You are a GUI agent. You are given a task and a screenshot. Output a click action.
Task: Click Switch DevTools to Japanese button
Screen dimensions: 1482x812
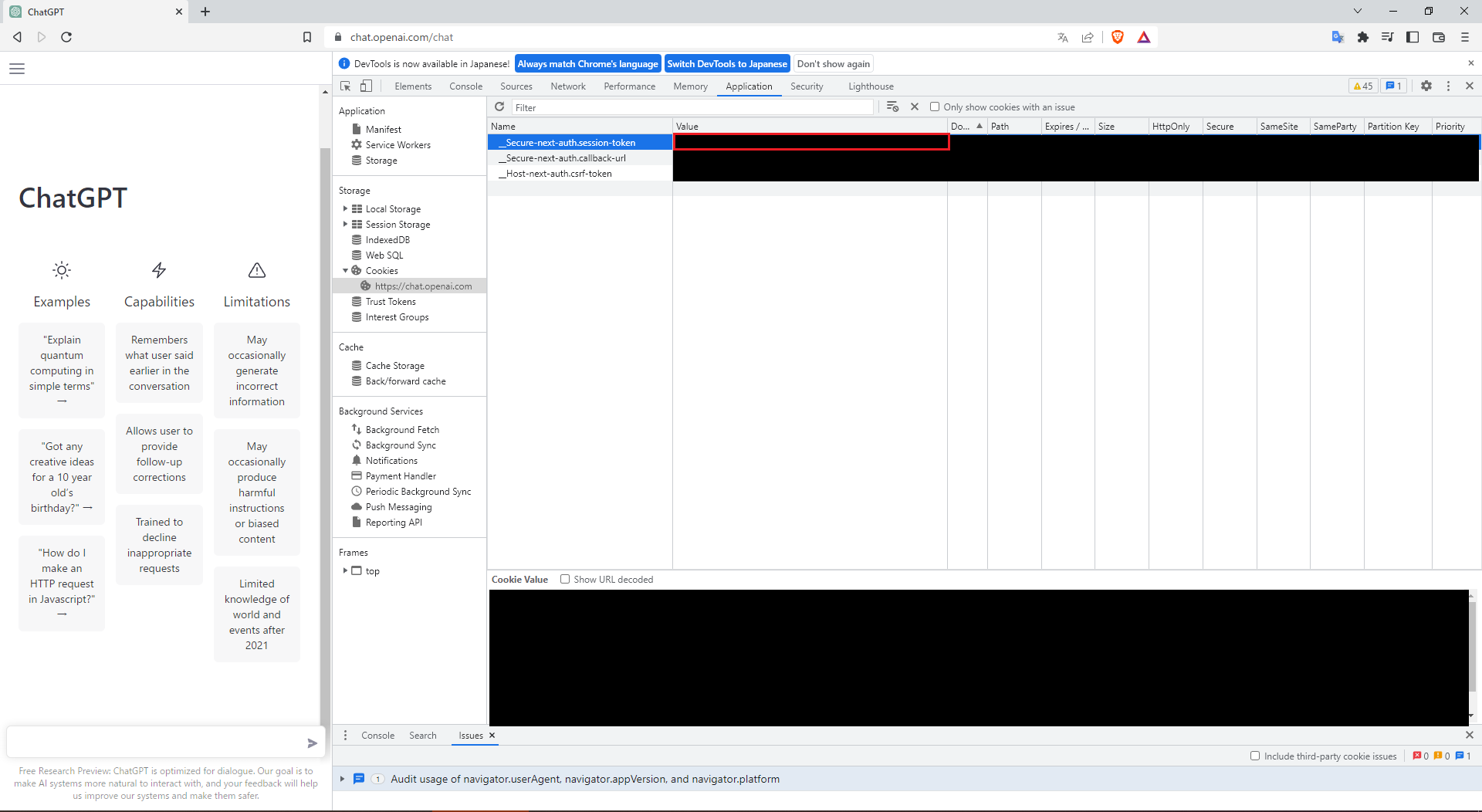point(727,63)
